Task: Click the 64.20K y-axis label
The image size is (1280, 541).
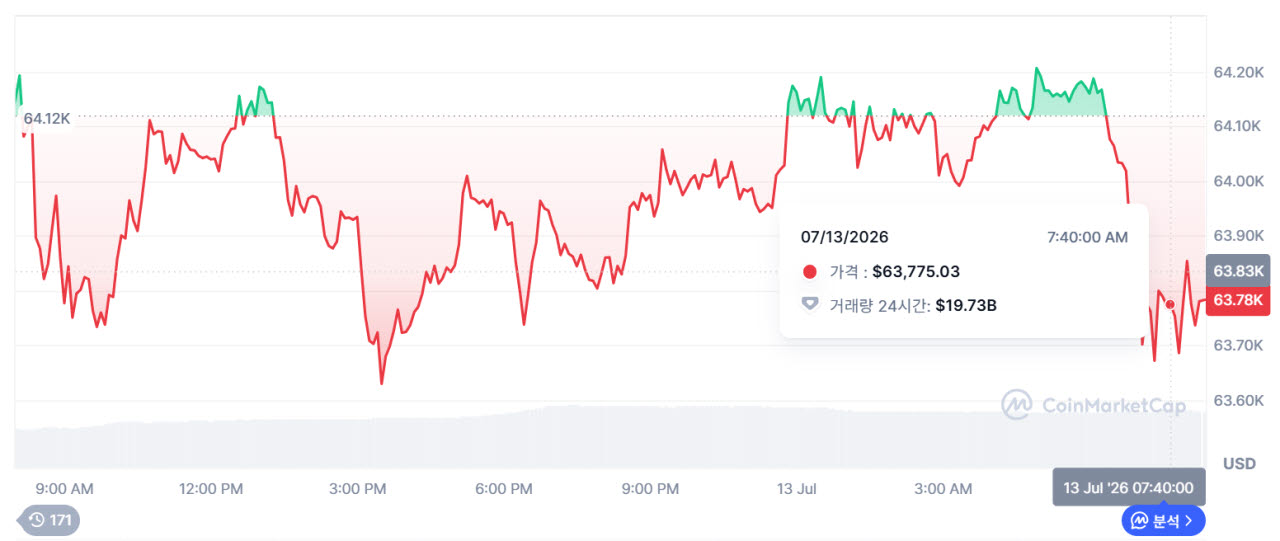Action: pyautogui.click(x=1238, y=73)
